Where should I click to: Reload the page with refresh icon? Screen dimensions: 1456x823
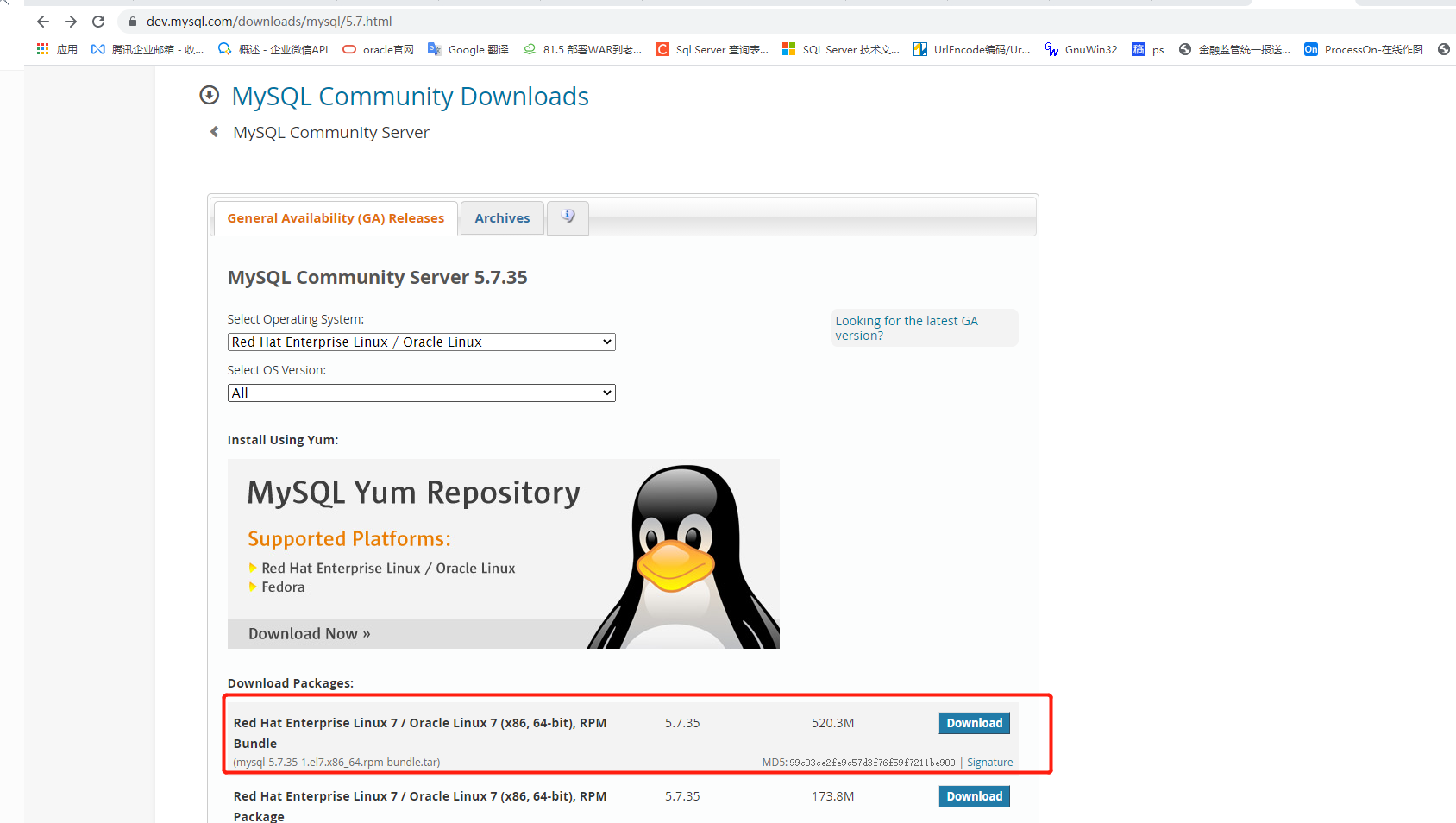(x=98, y=22)
